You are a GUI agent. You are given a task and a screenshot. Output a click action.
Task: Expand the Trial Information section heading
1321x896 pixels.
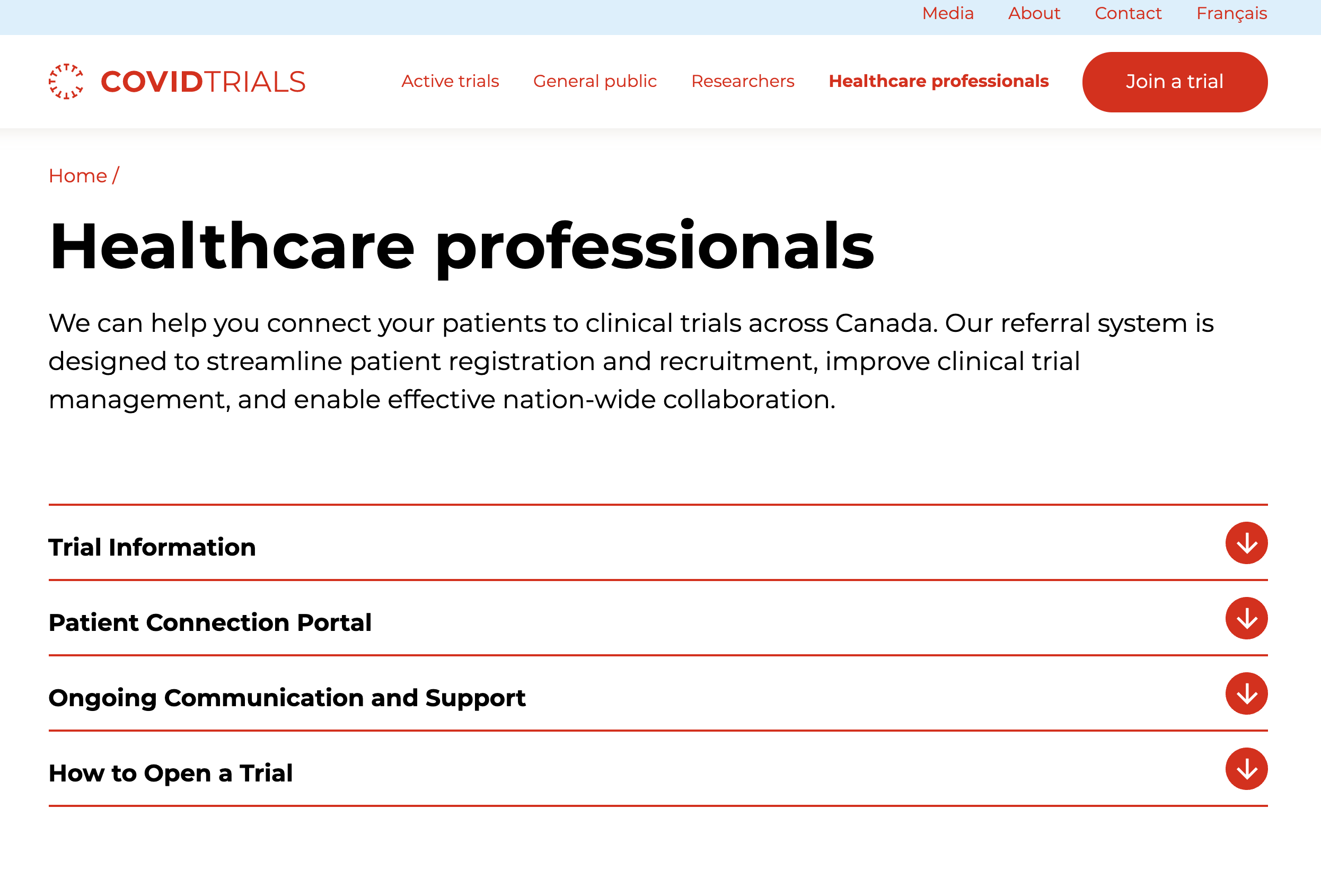click(152, 547)
